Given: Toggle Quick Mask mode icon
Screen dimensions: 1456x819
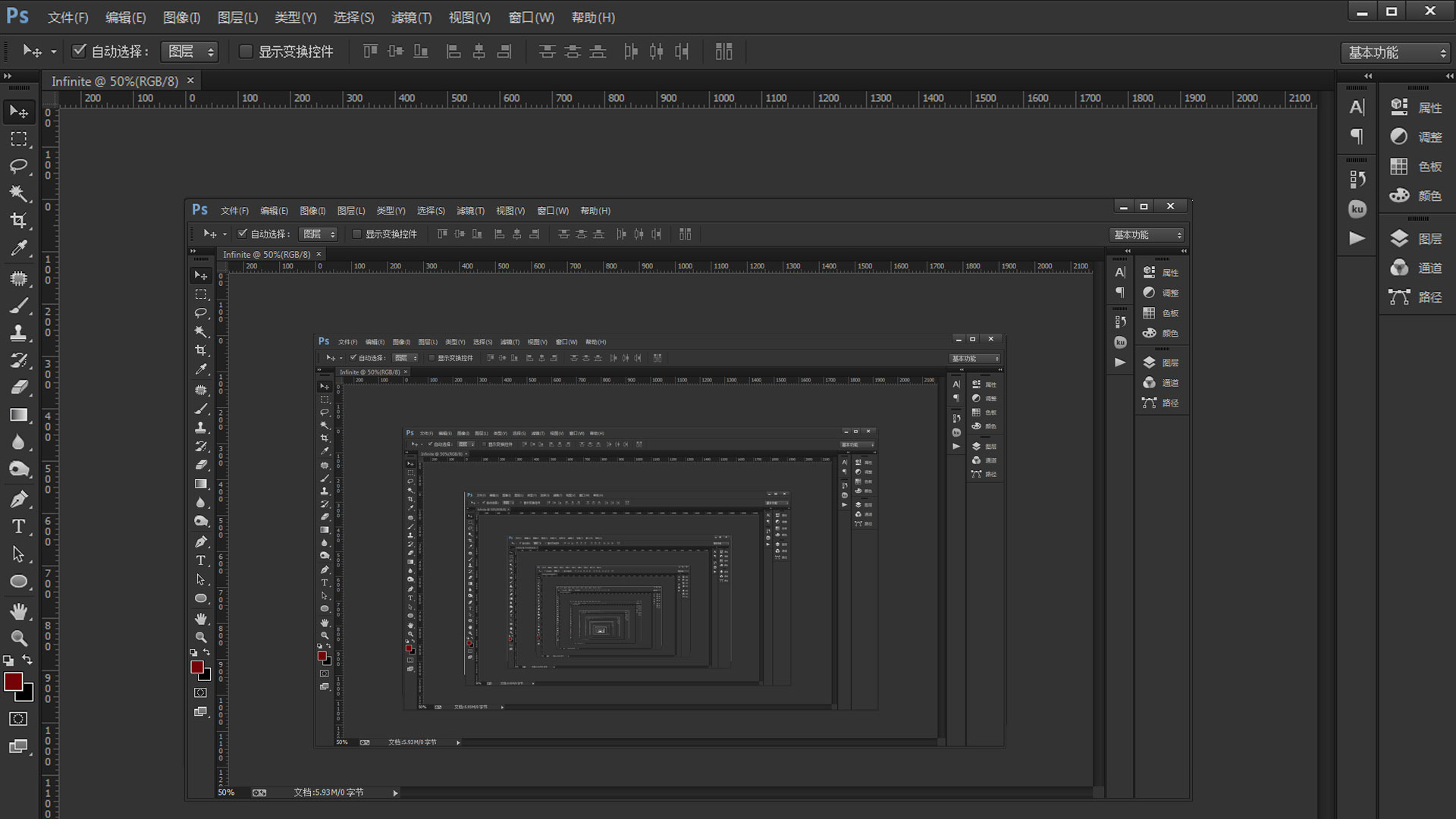Looking at the screenshot, I should click(19, 719).
